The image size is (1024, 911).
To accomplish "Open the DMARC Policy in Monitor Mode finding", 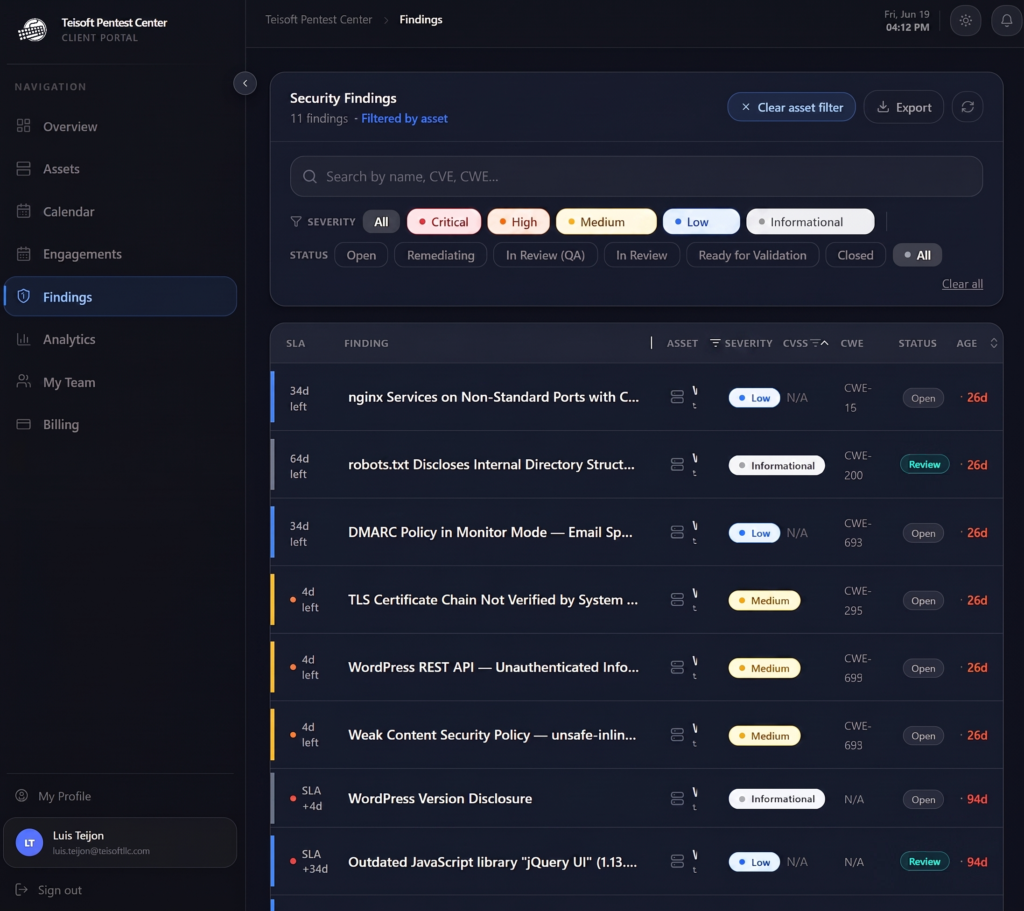I will pyautogui.click(x=490, y=532).
